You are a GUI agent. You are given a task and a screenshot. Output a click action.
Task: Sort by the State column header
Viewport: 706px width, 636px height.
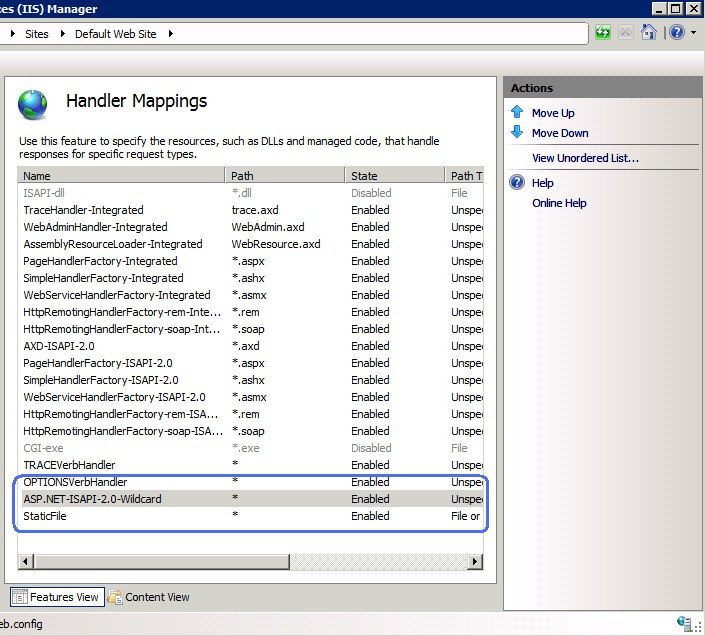(x=395, y=176)
